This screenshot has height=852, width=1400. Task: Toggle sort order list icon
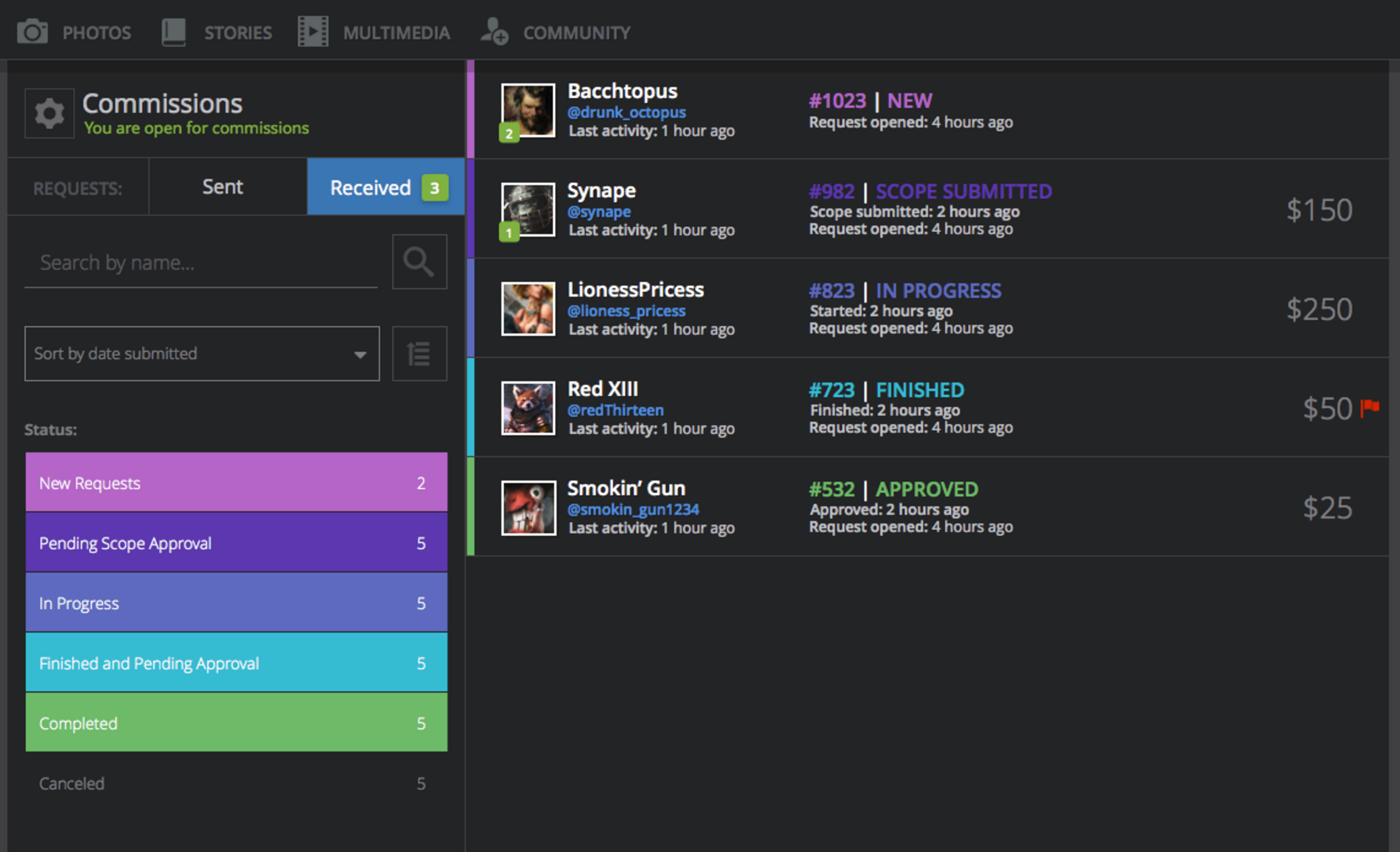click(419, 354)
